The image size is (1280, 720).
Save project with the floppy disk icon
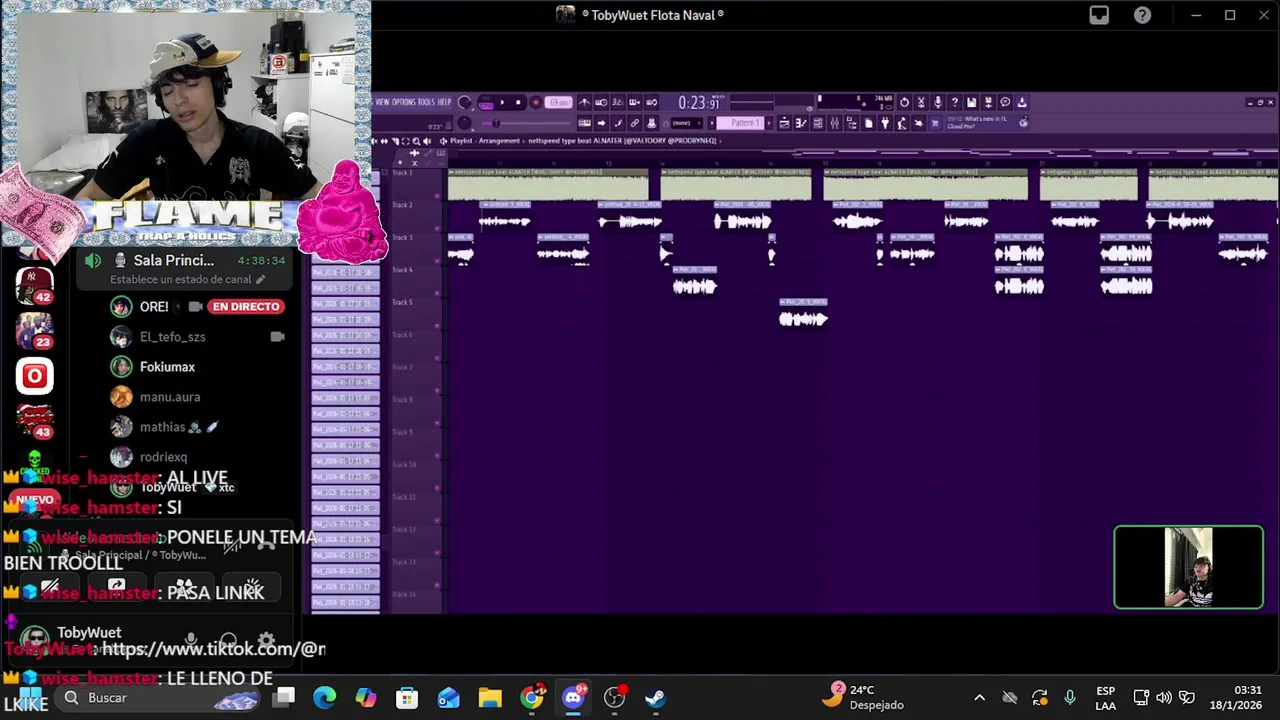point(971,102)
